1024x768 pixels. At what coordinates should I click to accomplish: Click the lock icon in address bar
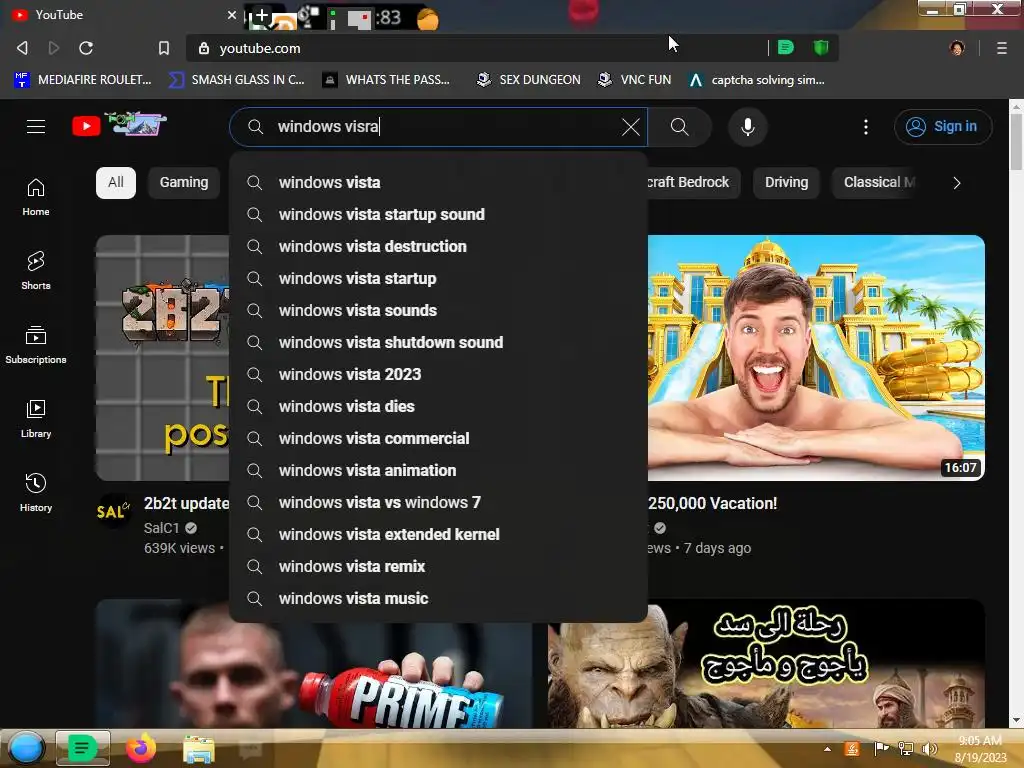pos(204,48)
